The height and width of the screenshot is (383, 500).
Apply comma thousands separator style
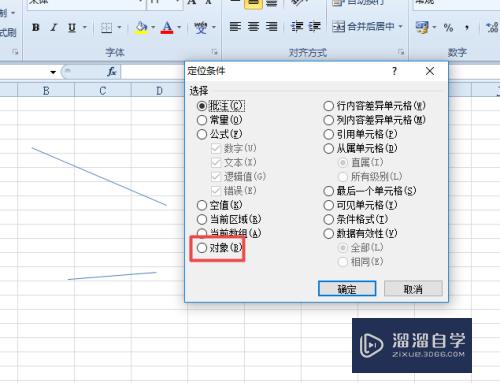[467, 27]
